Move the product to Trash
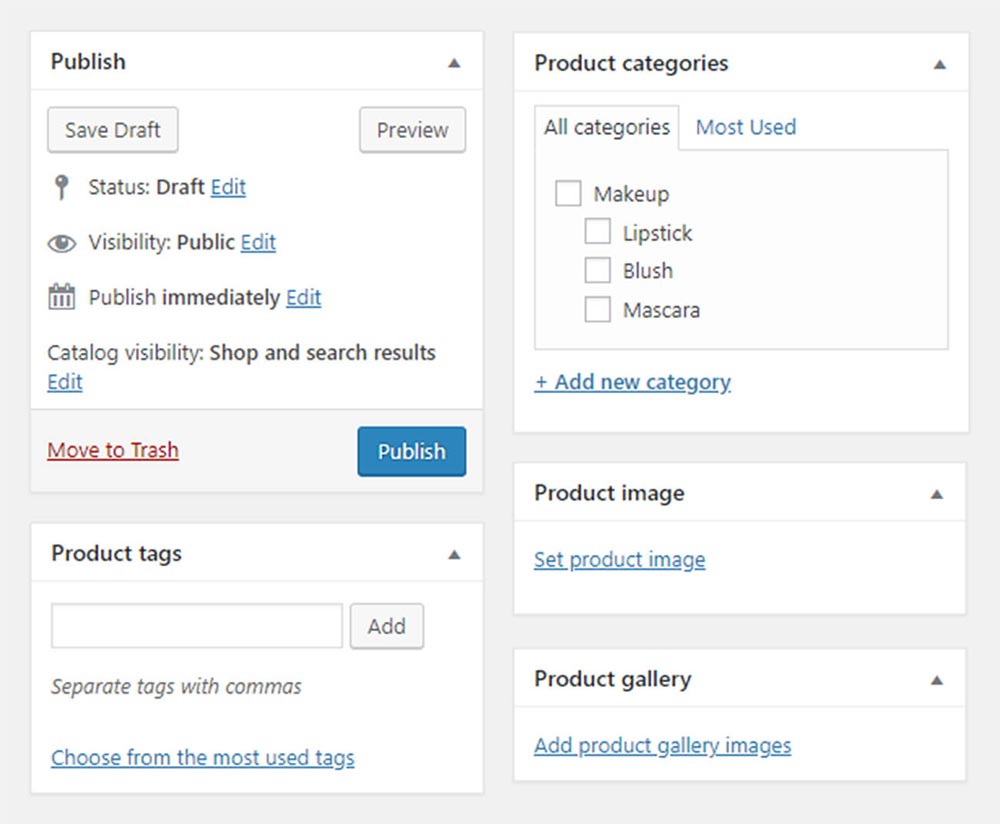This screenshot has width=1000, height=824. click(x=113, y=450)
